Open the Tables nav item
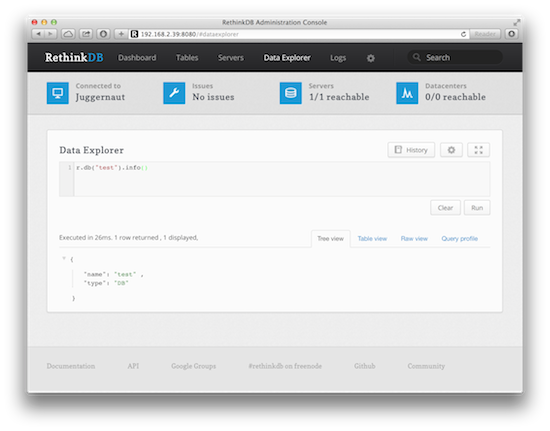The width and height of the screenshot is (550, 431). click(x=187, y=58)
